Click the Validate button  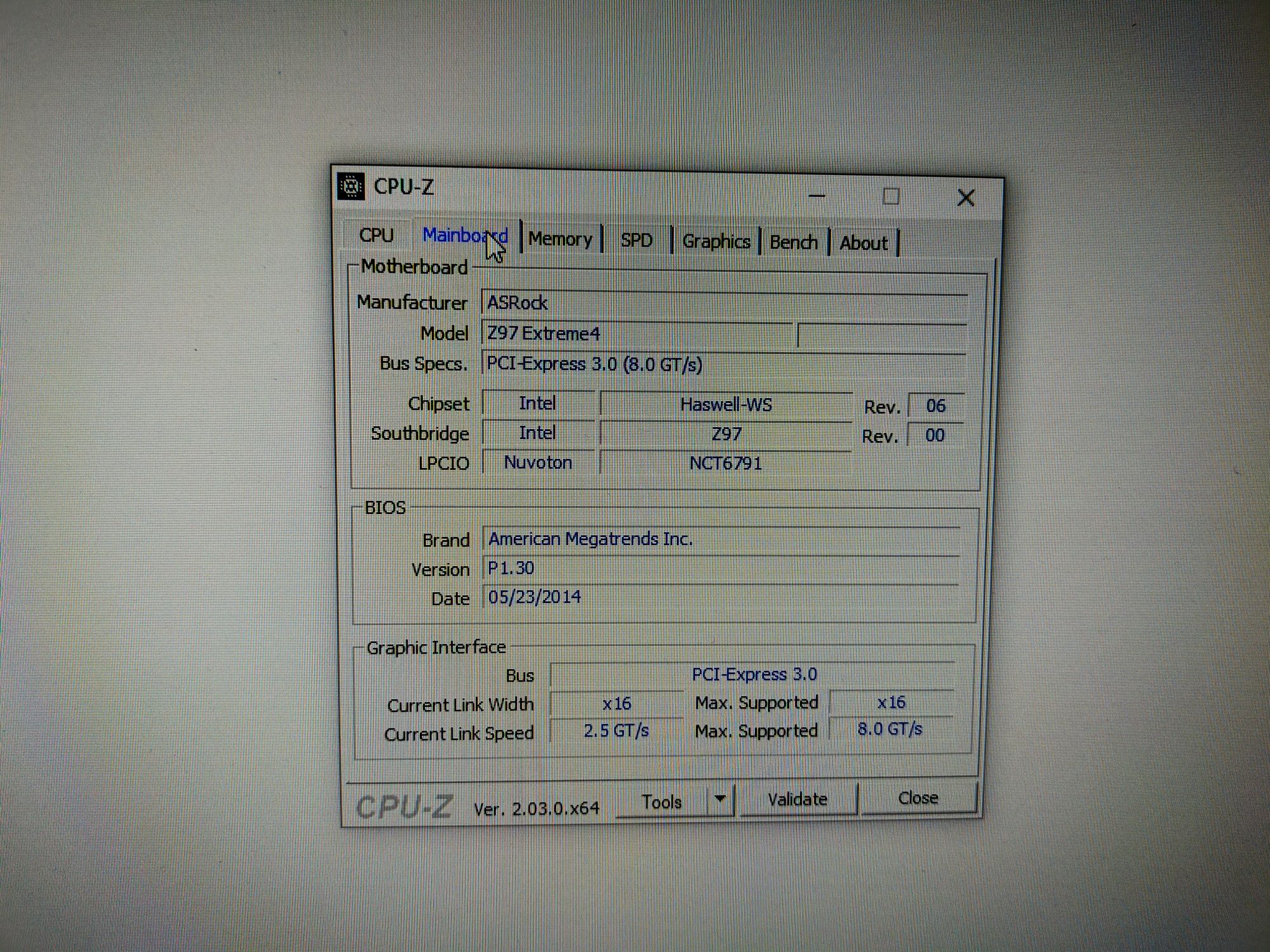(798, 800)
